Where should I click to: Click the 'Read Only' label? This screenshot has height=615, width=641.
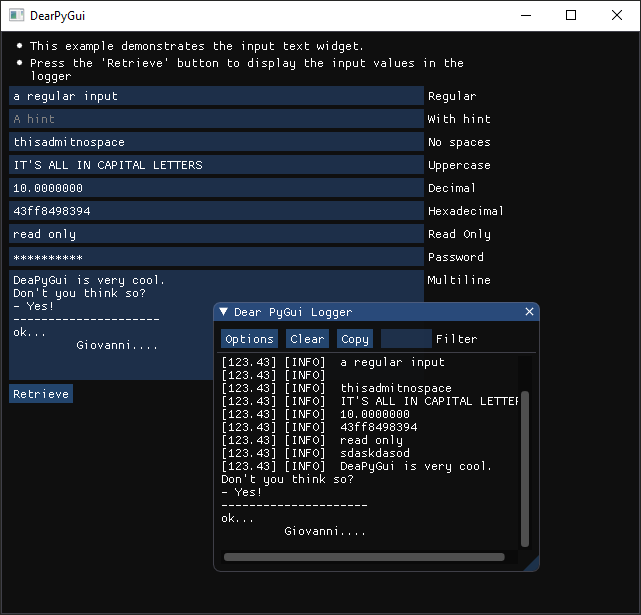pos(459,234)
